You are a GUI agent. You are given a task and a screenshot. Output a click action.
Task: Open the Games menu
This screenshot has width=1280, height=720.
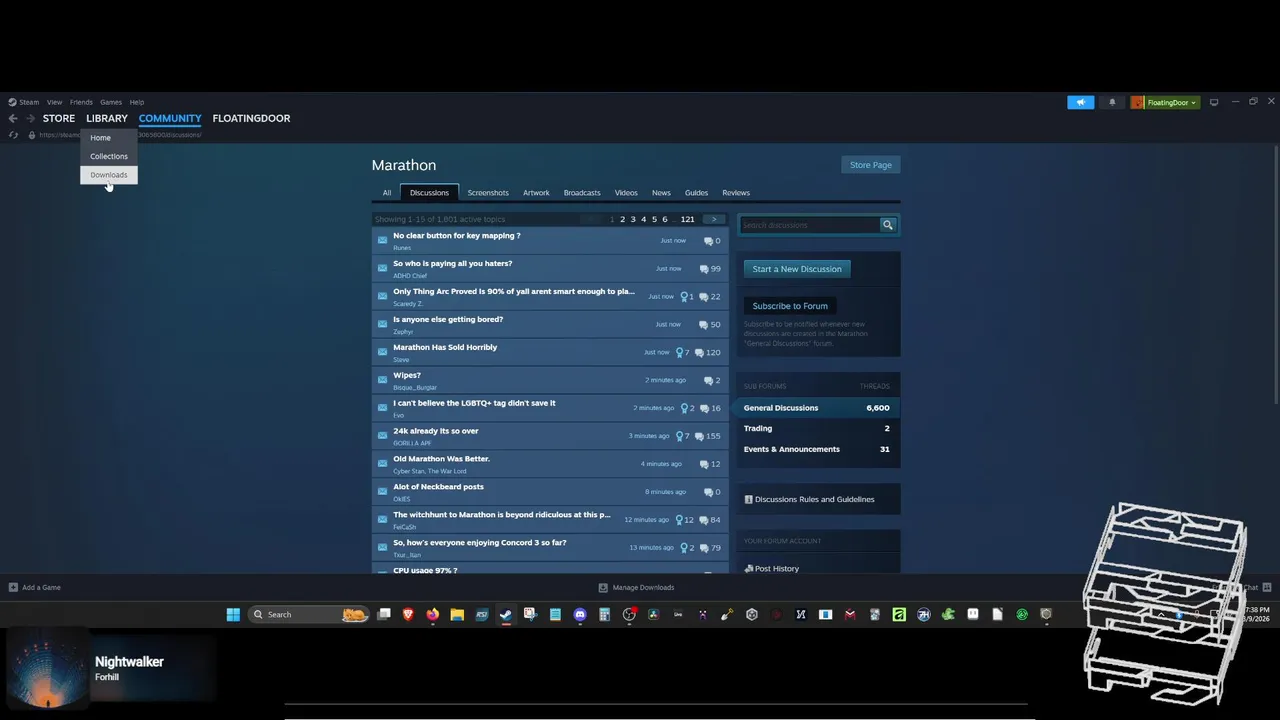(x=111, y=102)
